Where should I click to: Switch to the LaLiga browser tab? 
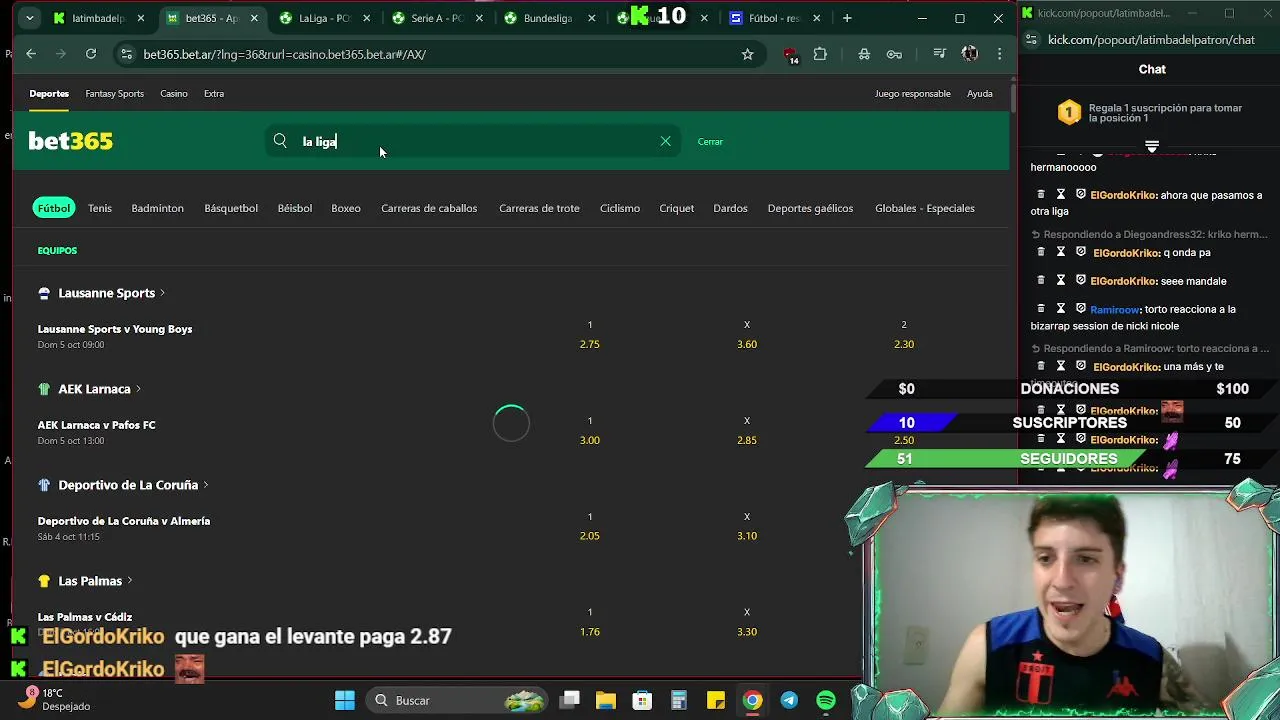click(324, 18)
